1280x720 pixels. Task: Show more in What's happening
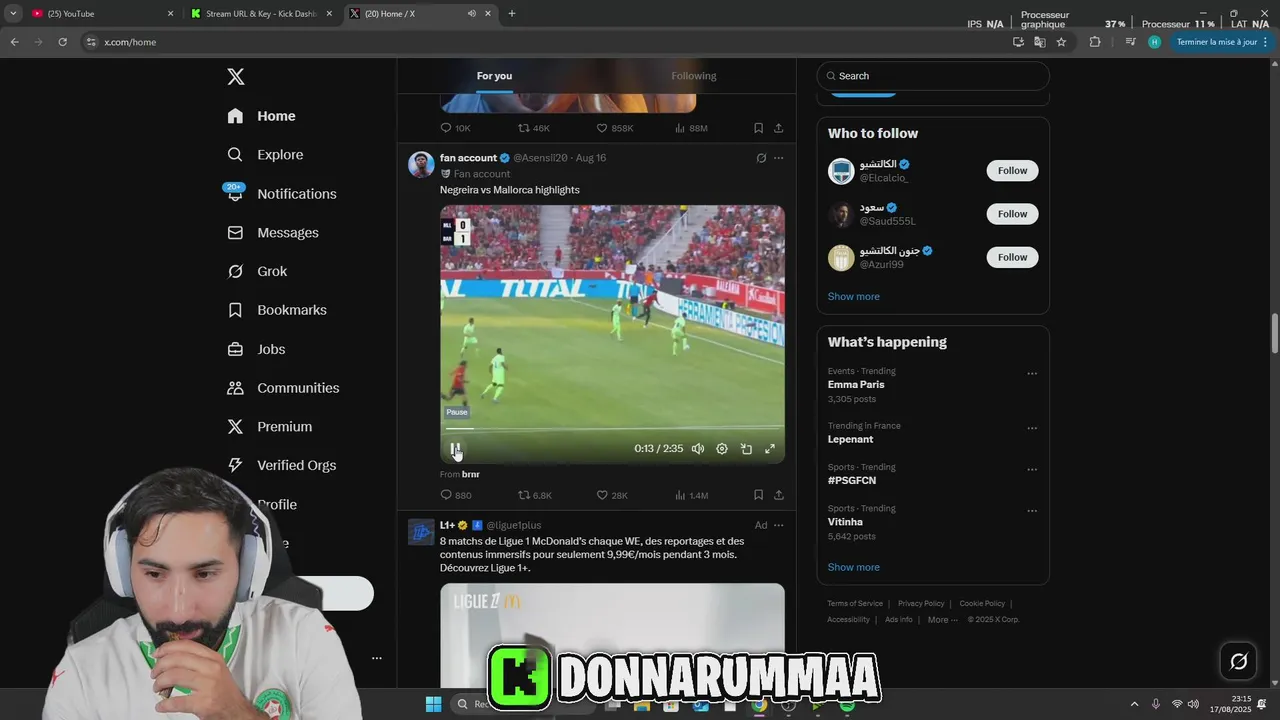pos(854,567)
